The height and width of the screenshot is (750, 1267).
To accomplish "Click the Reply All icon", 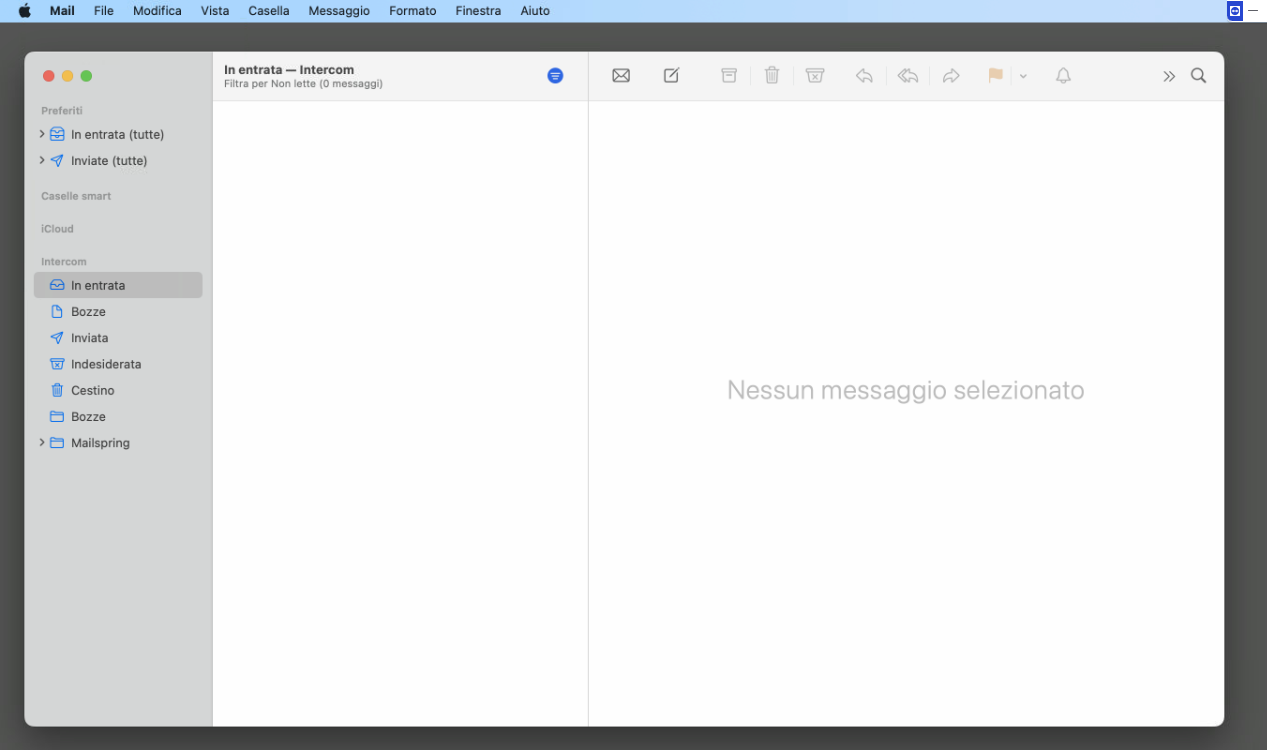I will 908,76.
